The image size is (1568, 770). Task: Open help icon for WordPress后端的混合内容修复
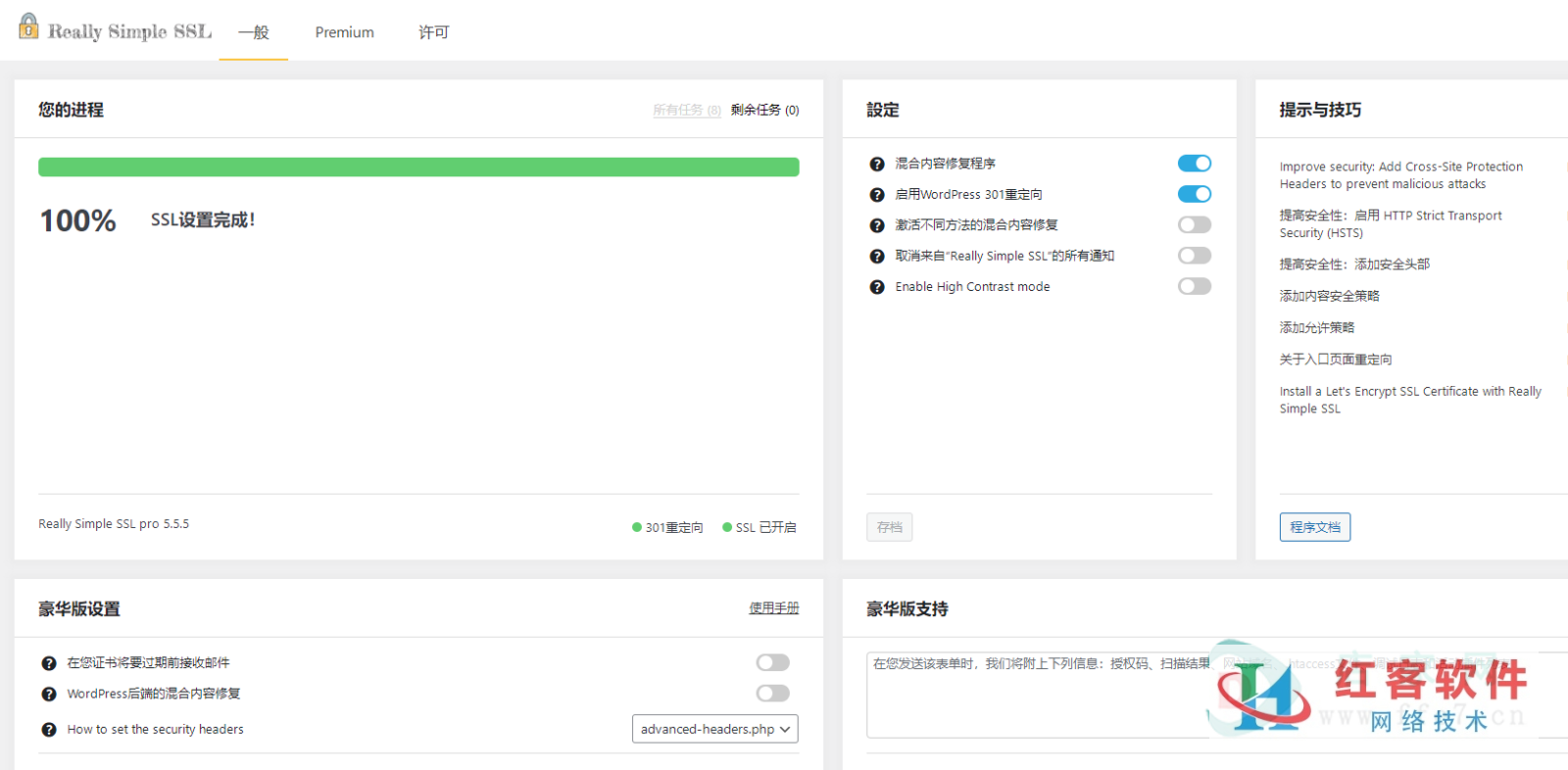coord(49,695)
